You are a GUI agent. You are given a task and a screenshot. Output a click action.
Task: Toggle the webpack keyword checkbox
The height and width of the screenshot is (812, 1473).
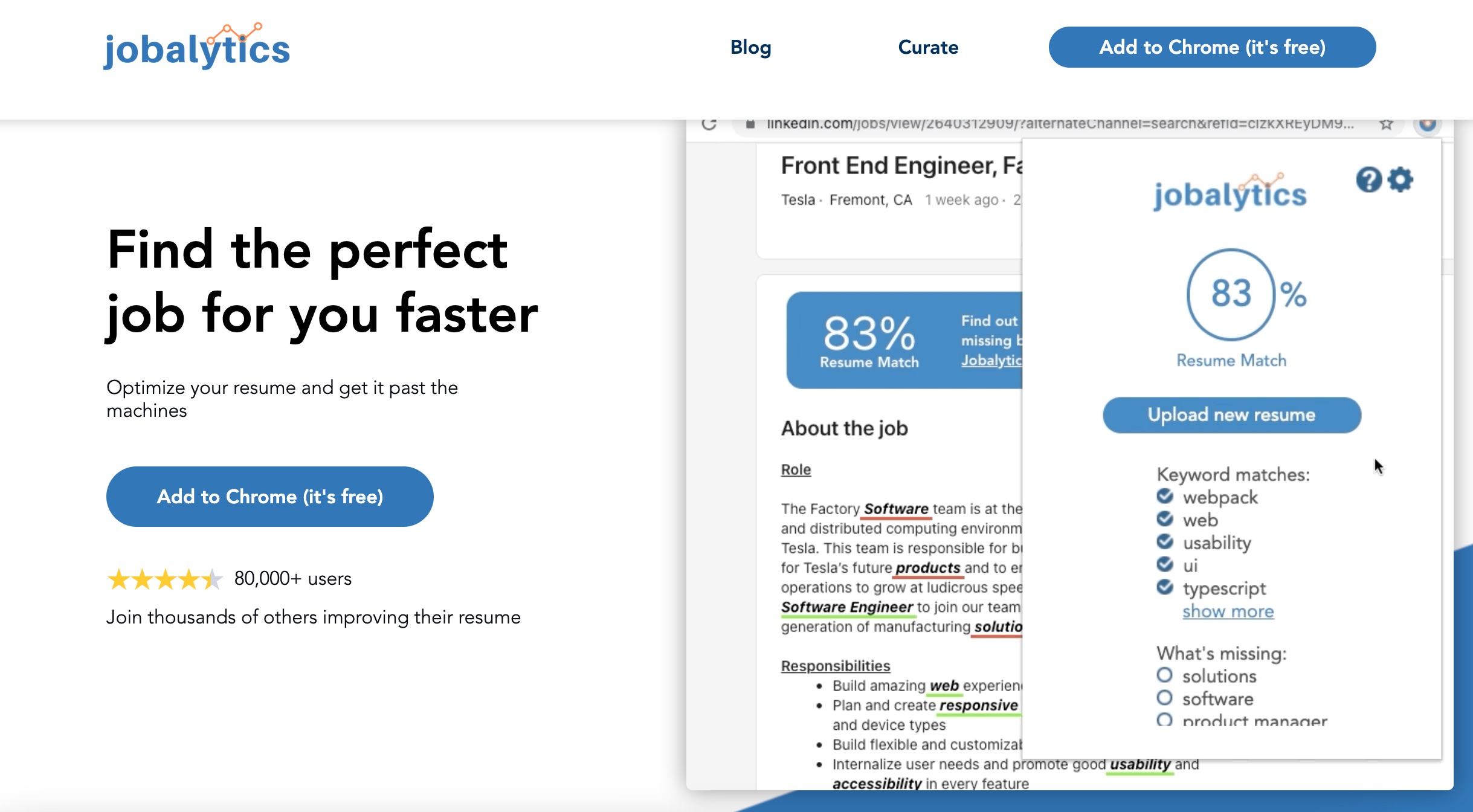[x=1165, y=497]
